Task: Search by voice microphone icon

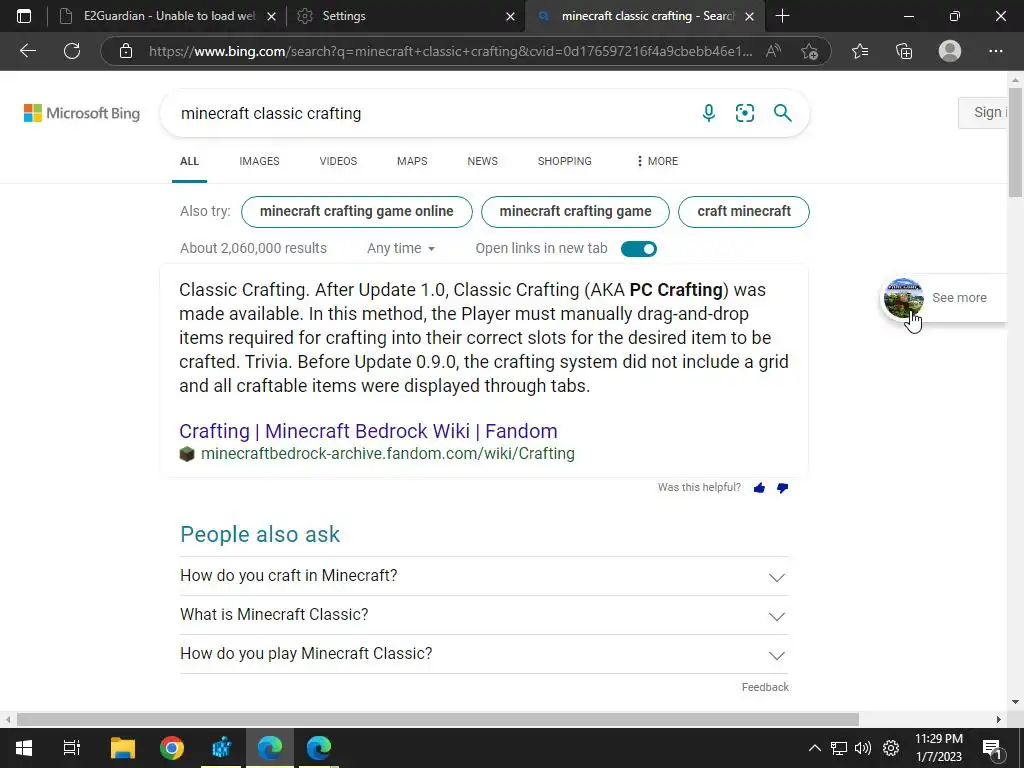Action: click(x=709, y=113)
